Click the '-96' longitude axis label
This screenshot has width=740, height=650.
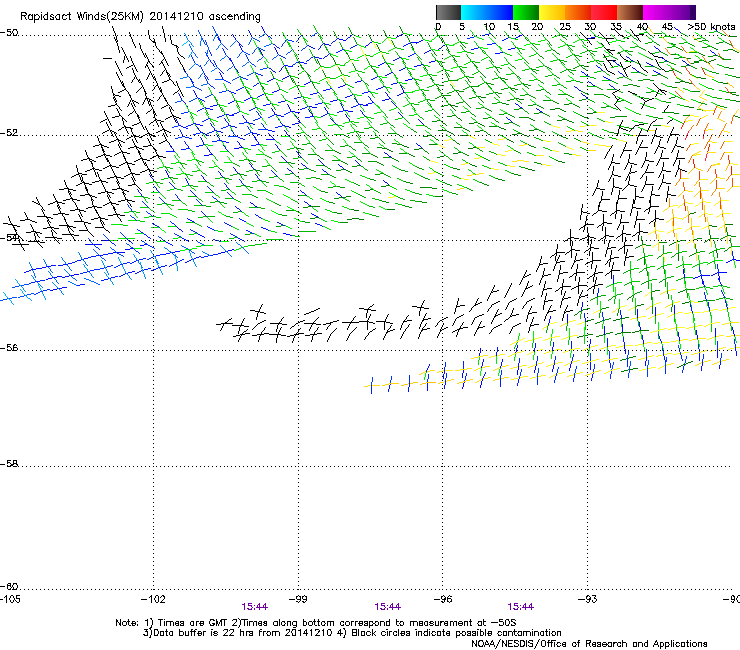[443, 599]
